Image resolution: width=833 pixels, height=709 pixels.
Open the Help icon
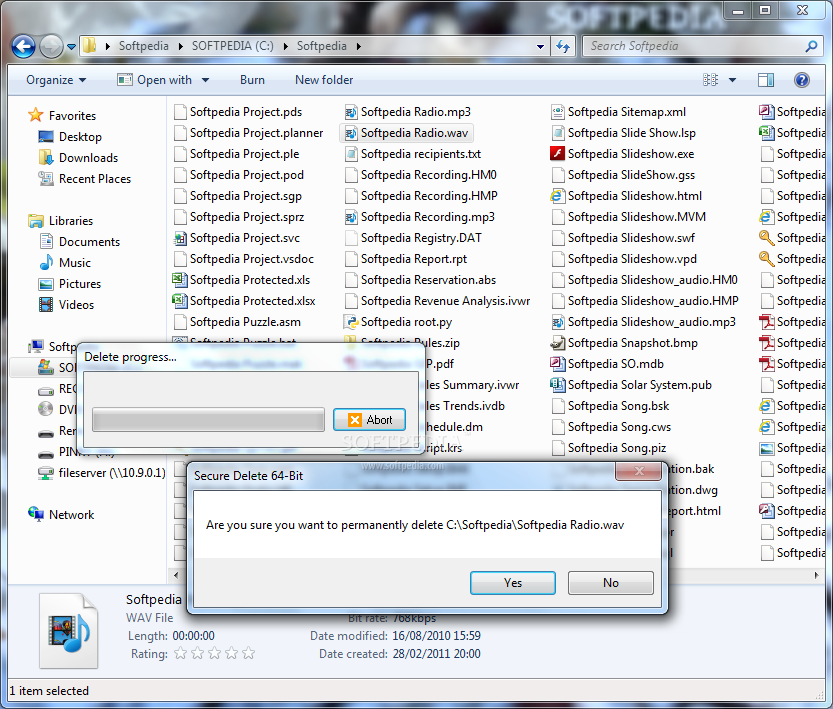point(801,80)
